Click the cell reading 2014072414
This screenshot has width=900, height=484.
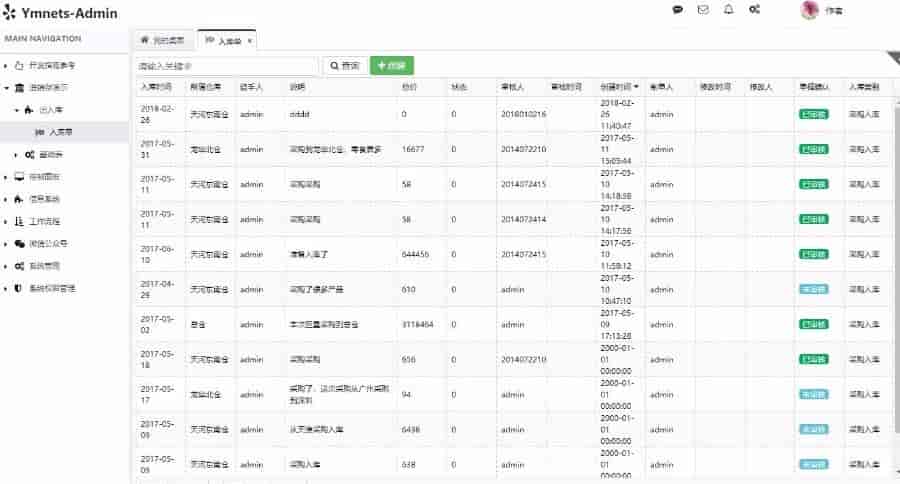pyautogui.click(x=523, y=219)
